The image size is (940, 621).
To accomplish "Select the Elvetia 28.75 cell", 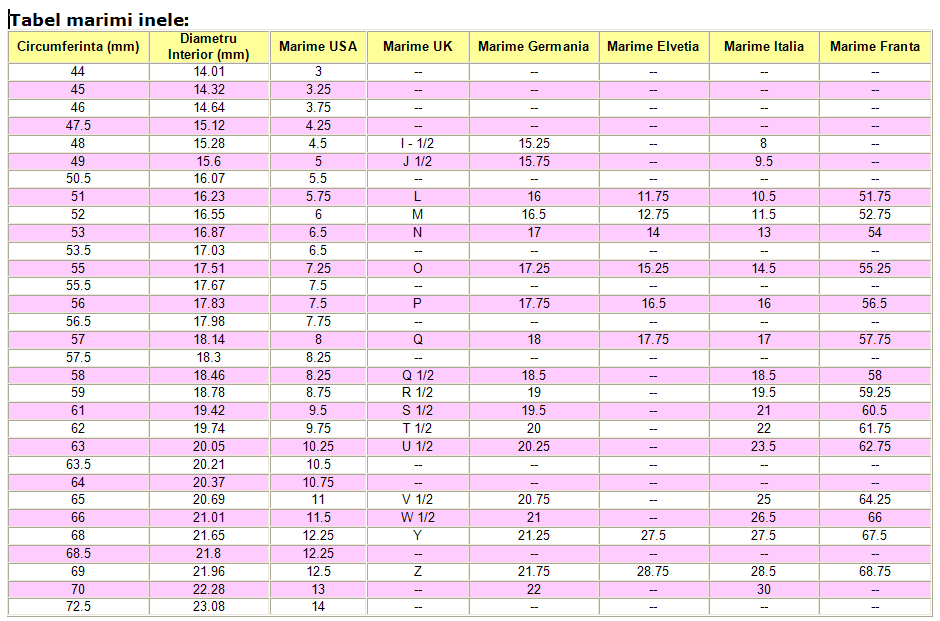I will click(653, 572).
